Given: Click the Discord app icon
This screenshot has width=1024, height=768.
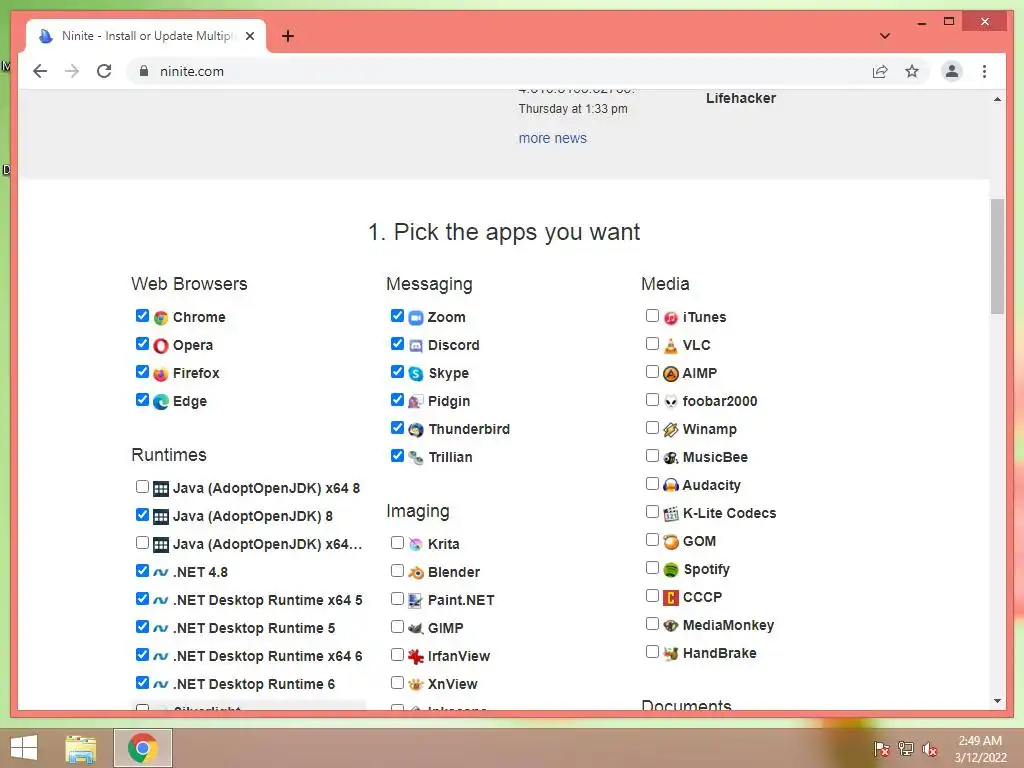Looking at the screenshot, I should [x=416, y=345].
